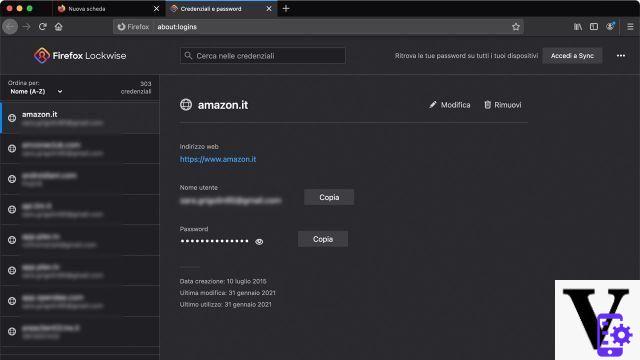Click the 'Ultimo utilizzo: 31 gennaio 2021' text
Screen dimensions: 640x360
225,304
